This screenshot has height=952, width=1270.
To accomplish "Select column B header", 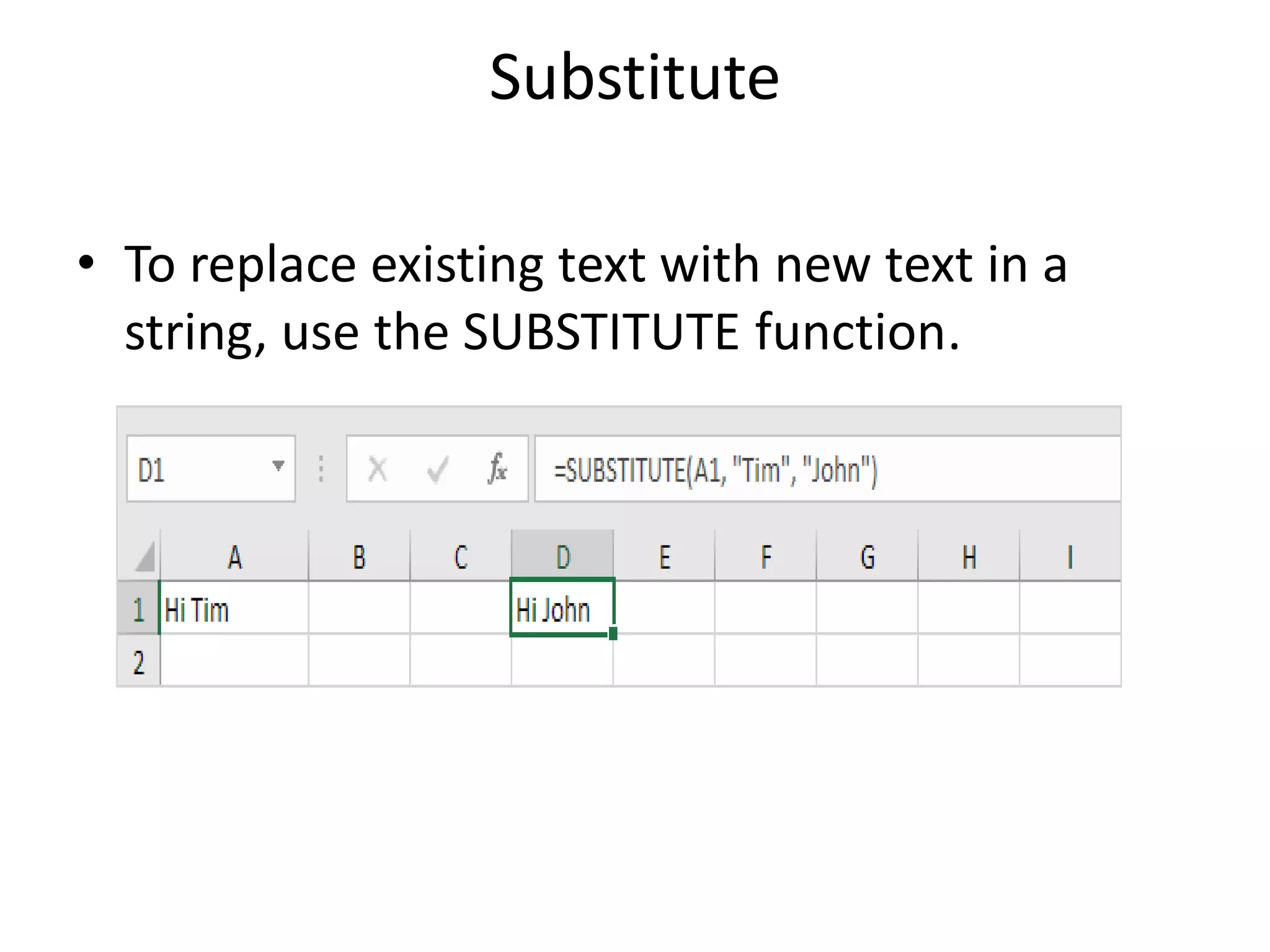I will tap(359, 556).
